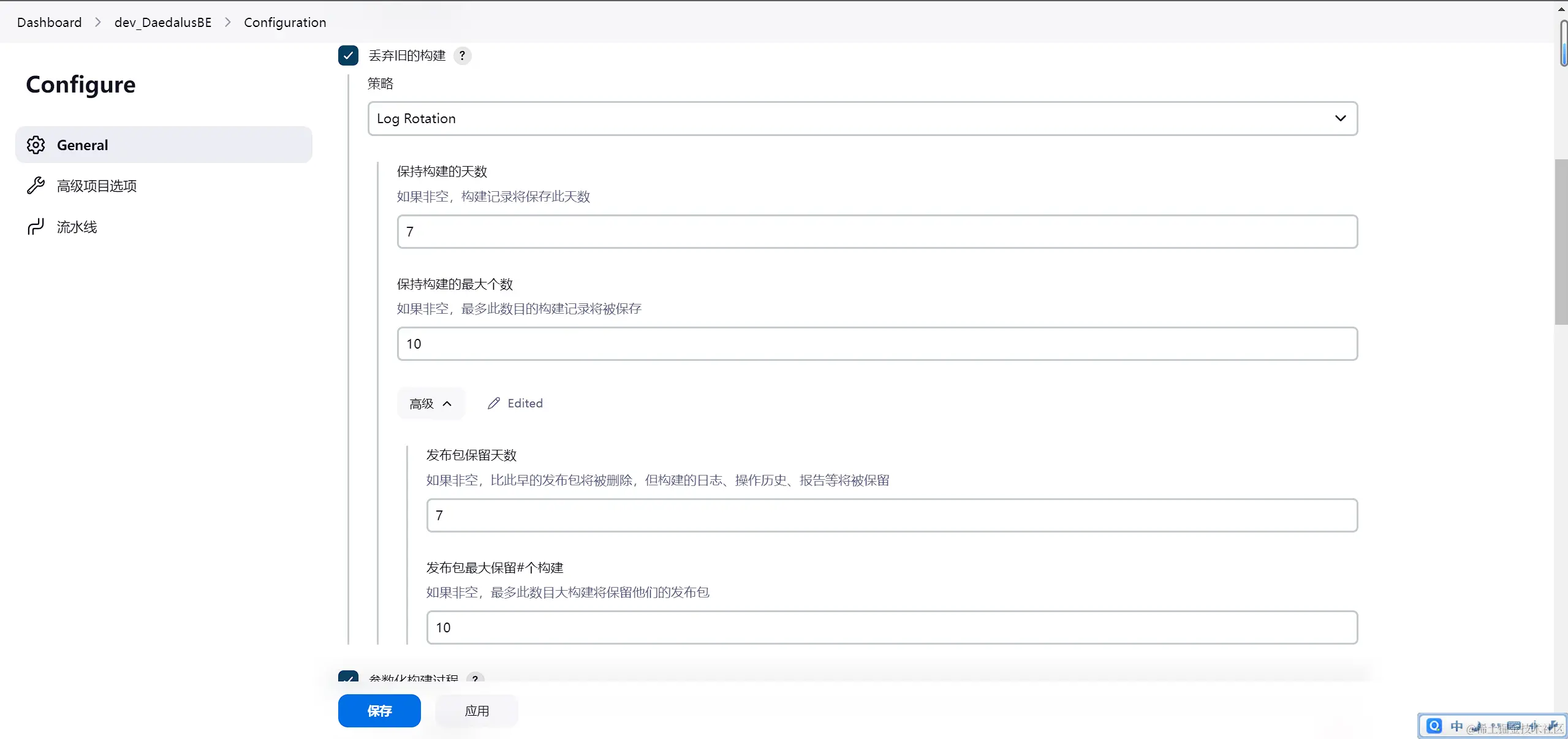This screenshot has height=739, width=1568.
Task: Uncheck 丢弃旧的构建 checkbox
Action: (348, 56)
